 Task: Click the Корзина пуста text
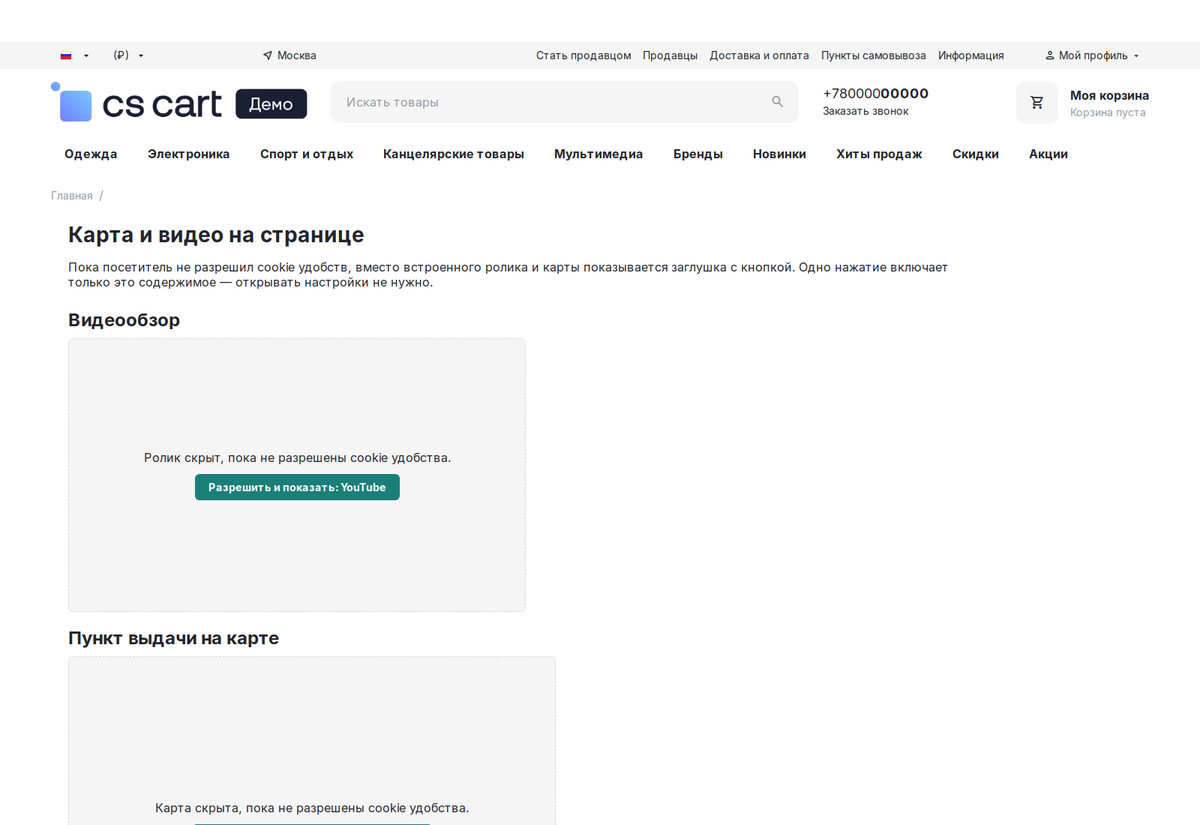(1108, 113)
